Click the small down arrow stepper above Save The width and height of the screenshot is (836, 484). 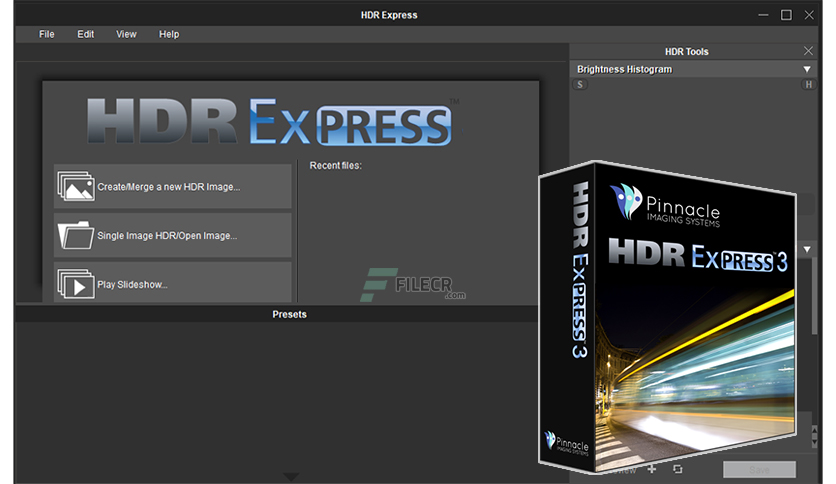coord(814,442)
